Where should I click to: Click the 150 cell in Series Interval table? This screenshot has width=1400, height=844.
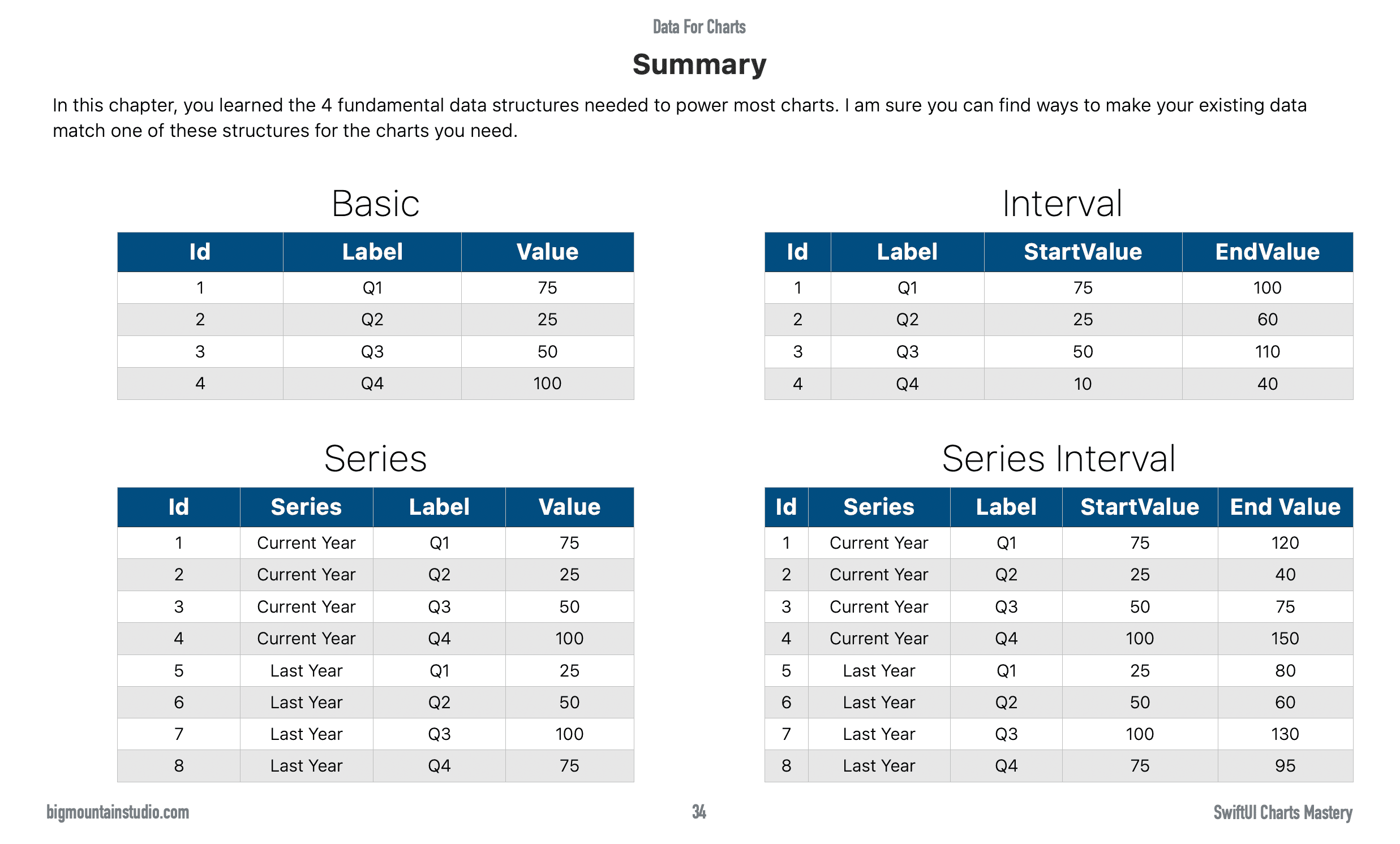coord(1285,639)
